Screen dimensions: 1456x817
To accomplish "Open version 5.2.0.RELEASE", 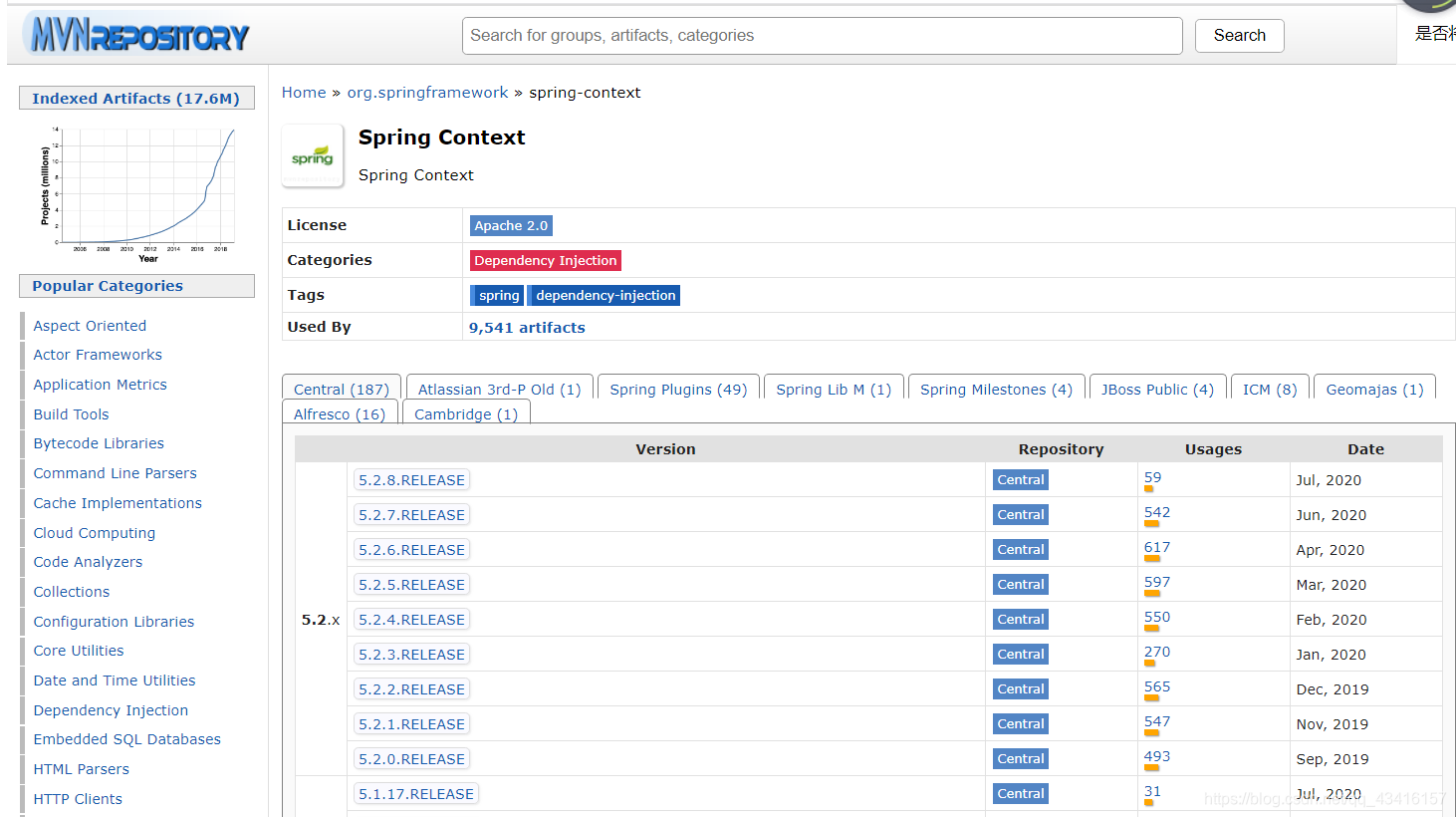I will pos(411,759).
